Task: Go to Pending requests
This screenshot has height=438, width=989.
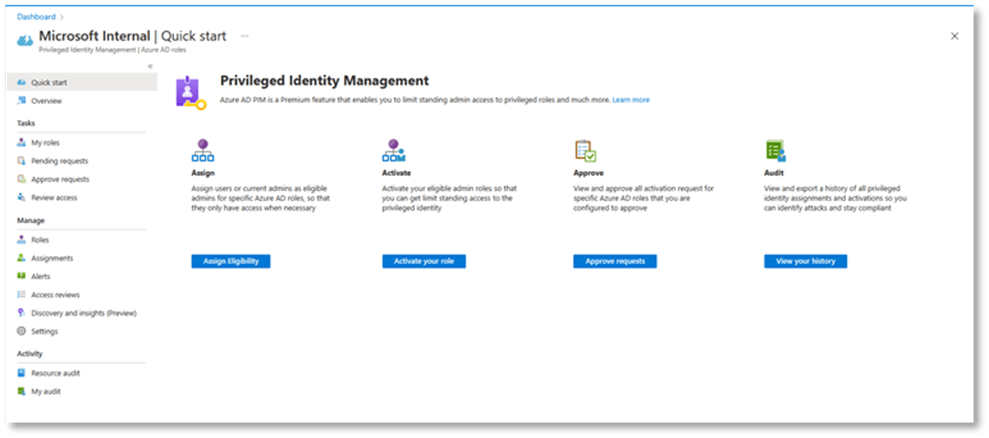Action: 60,161
